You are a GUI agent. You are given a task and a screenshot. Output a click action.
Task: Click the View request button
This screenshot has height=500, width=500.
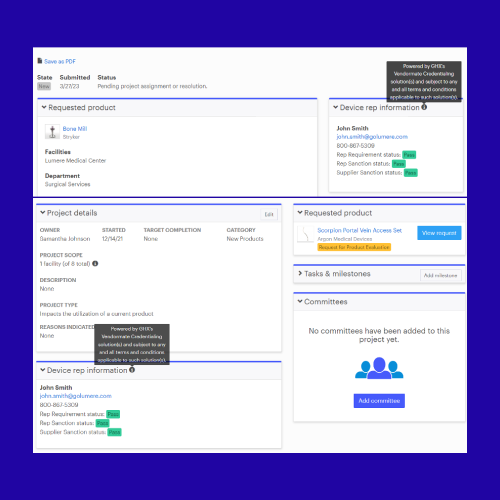click(x=439, y=233)
